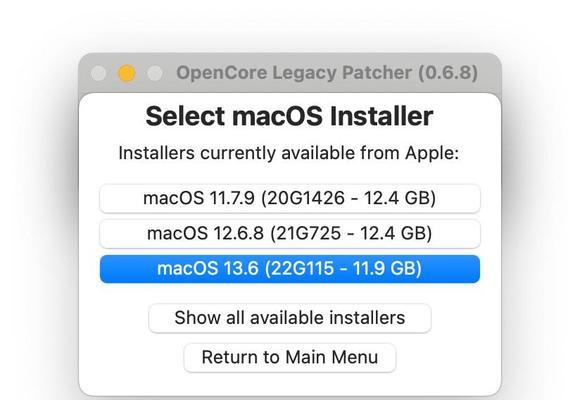Screen dimensions: 580x400
Task: Click the Installers currently available from Apple label
Action: coord(289,153)
